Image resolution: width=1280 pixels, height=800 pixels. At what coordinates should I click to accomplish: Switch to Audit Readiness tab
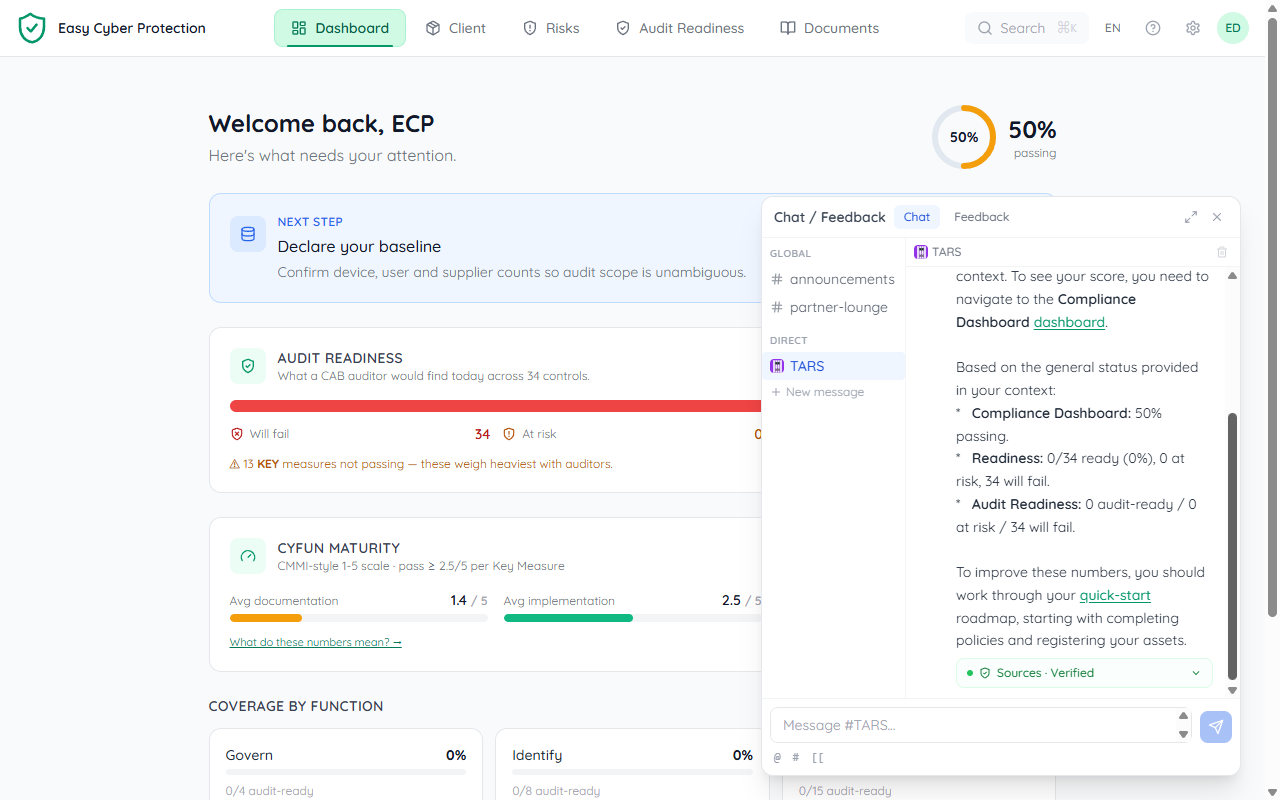click(x=680, y=28)
